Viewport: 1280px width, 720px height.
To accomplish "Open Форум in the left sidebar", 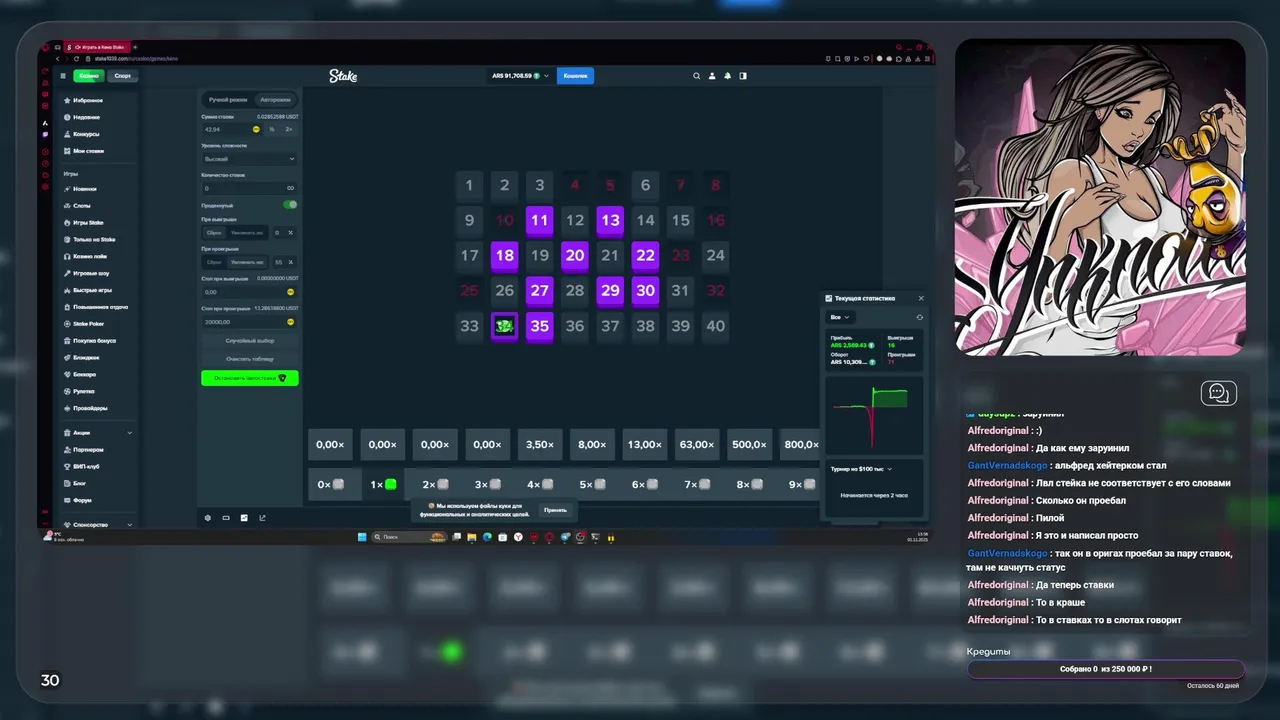I will pyautogui.click(x=83, y=500).
